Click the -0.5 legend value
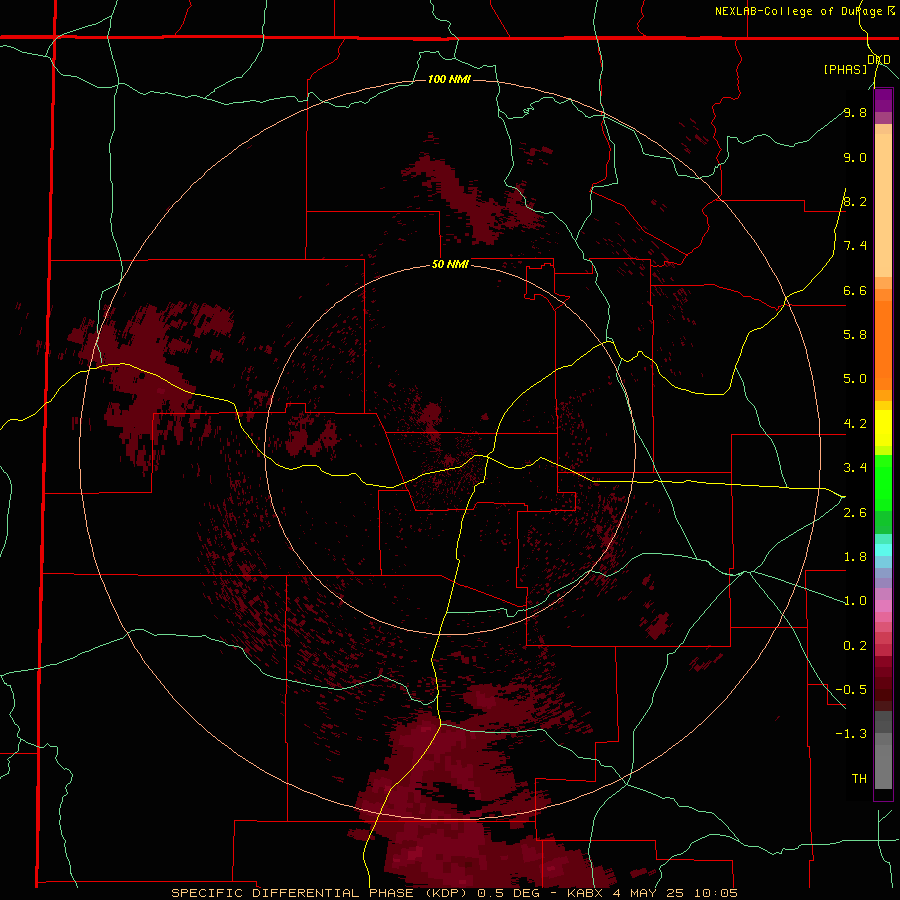The width and height of the screenshot is (900, 900). (851, 690)
